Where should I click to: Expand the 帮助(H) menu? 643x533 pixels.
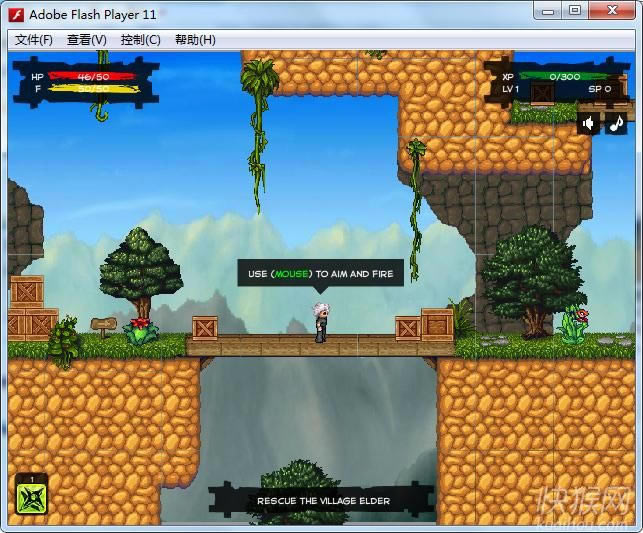195,40
